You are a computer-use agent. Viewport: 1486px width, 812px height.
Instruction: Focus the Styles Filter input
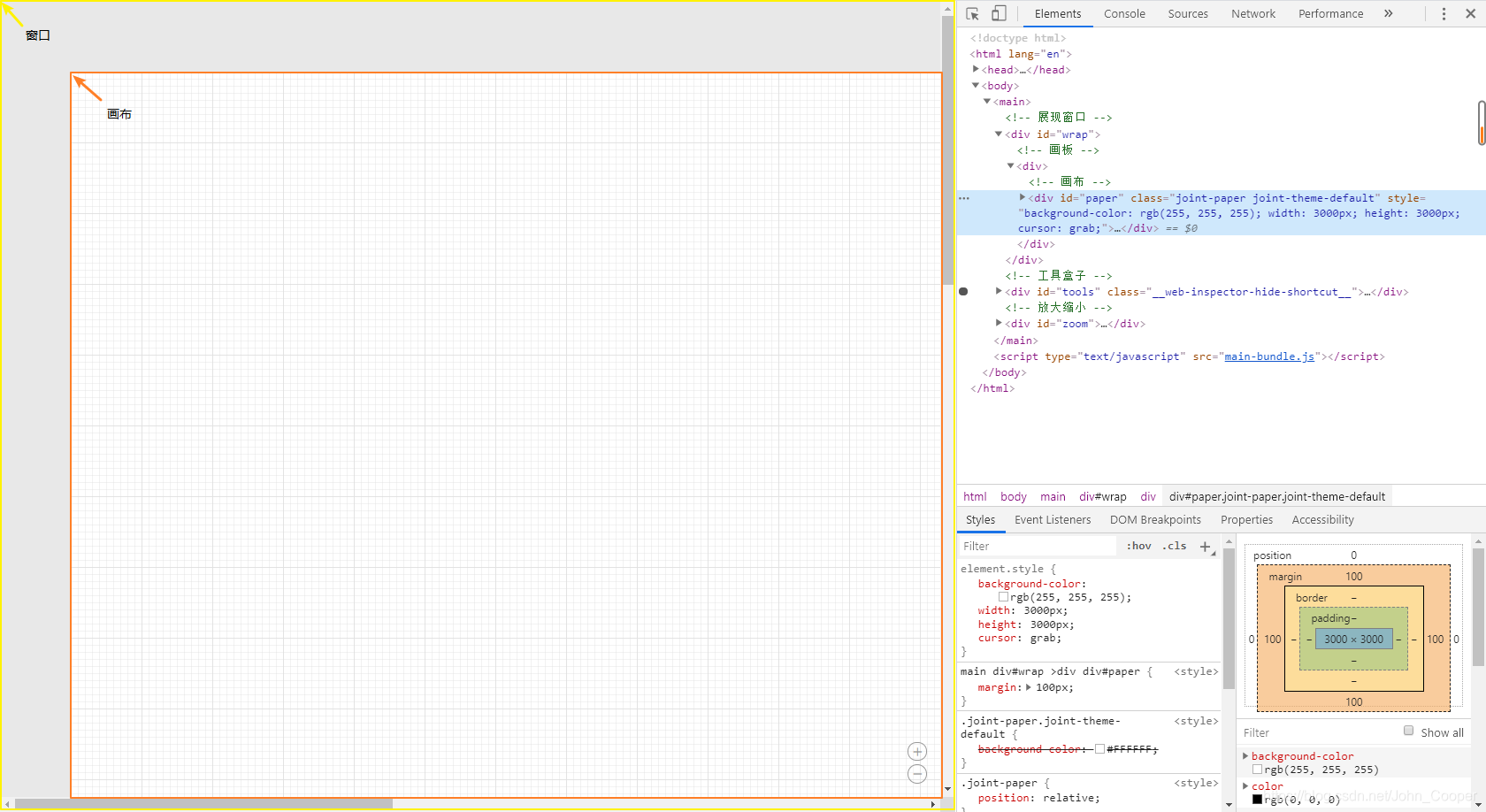[1037, 547]
